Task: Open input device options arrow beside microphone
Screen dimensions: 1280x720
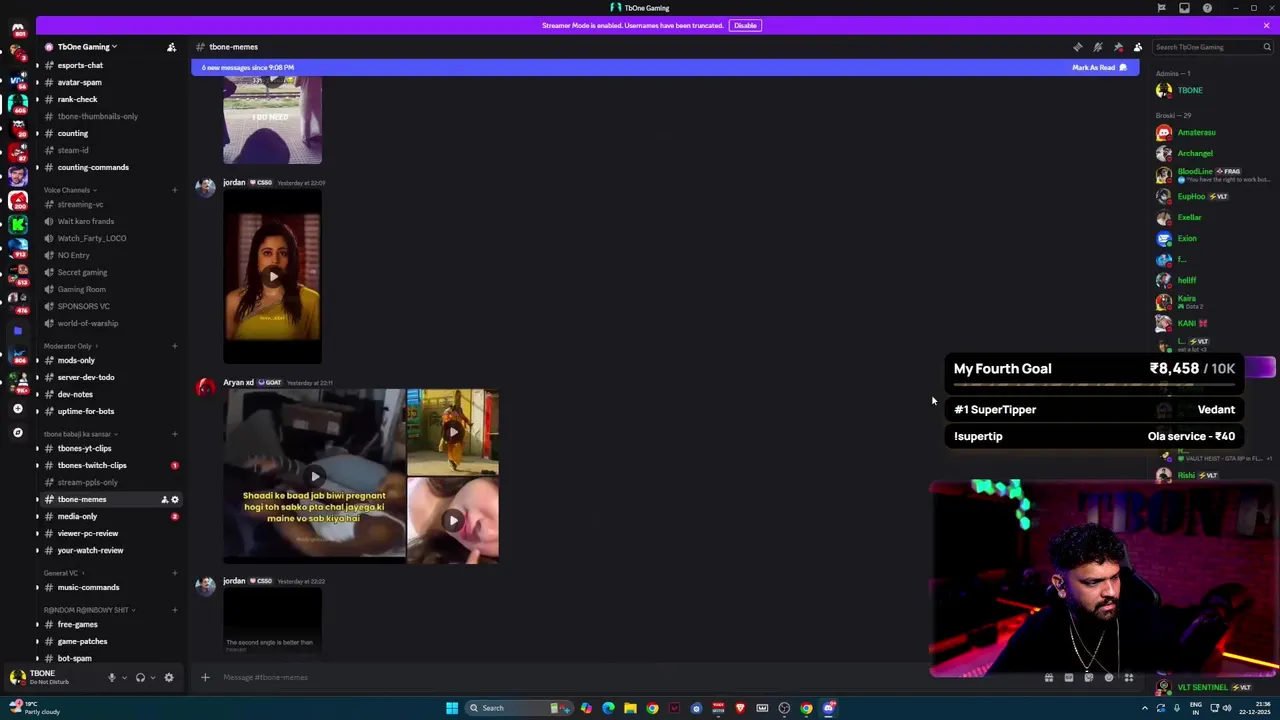Action: pyautogui.click(x=124, y=677)
